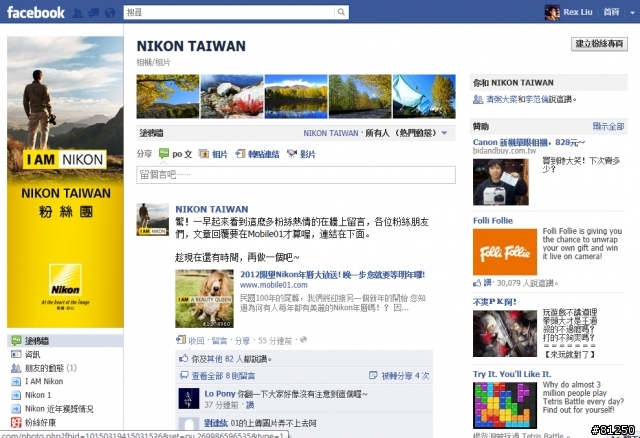Image resolution: width=640 pixels, height=438 pixels.
Task: Select 相片 share option
Action: click(x=213, y=154)
